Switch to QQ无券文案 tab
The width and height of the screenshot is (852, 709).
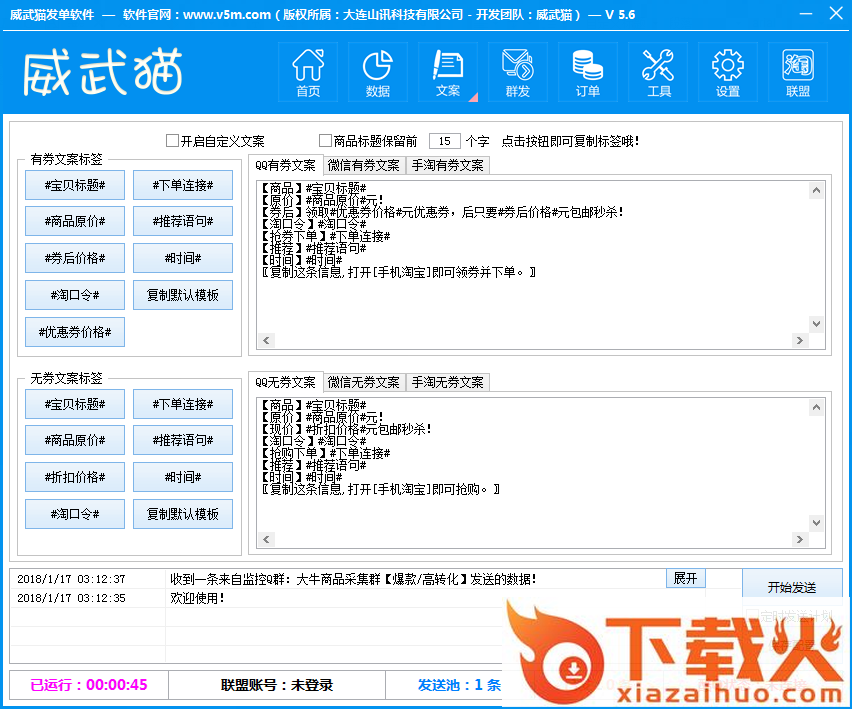pos(285,382)
